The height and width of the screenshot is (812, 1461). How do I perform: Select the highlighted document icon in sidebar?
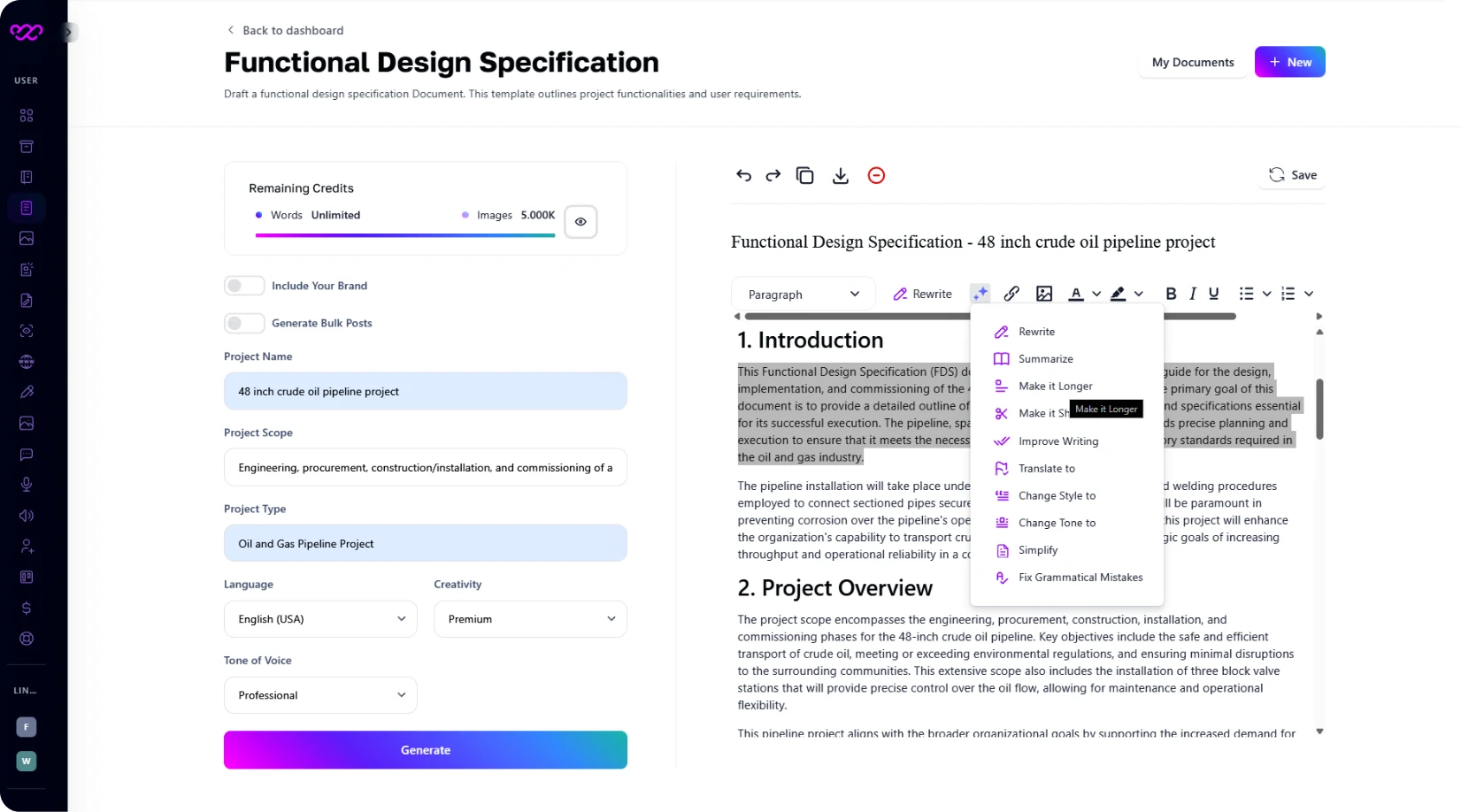tap(27, 208)
